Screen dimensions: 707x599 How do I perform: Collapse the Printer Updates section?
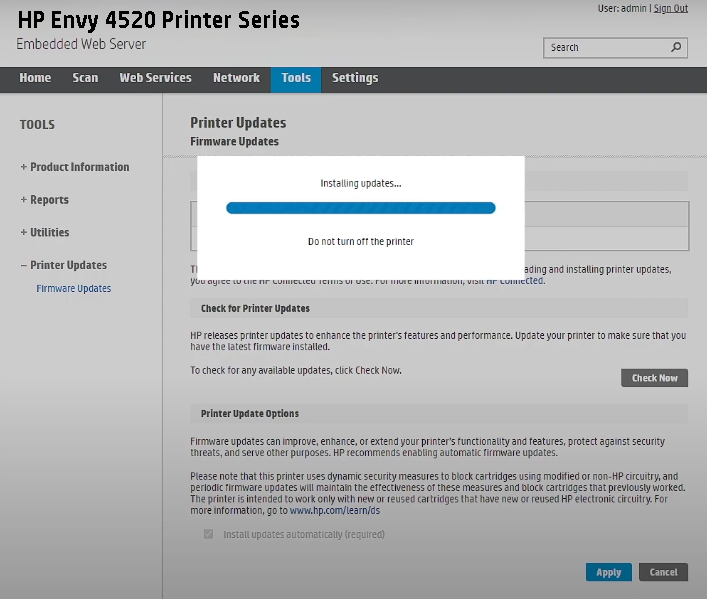click(x=64, y=265)
